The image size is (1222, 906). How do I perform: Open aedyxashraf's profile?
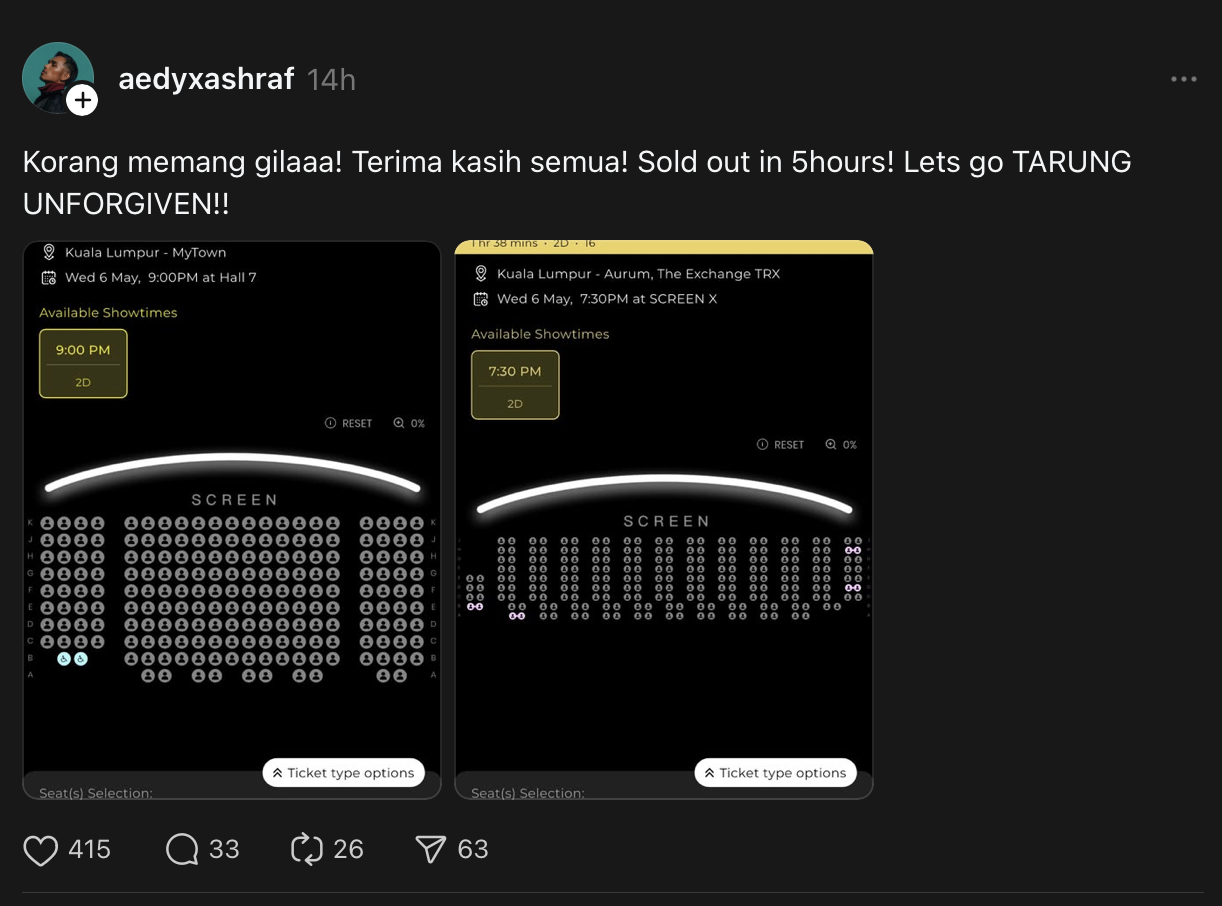click(x=58, y=77)
